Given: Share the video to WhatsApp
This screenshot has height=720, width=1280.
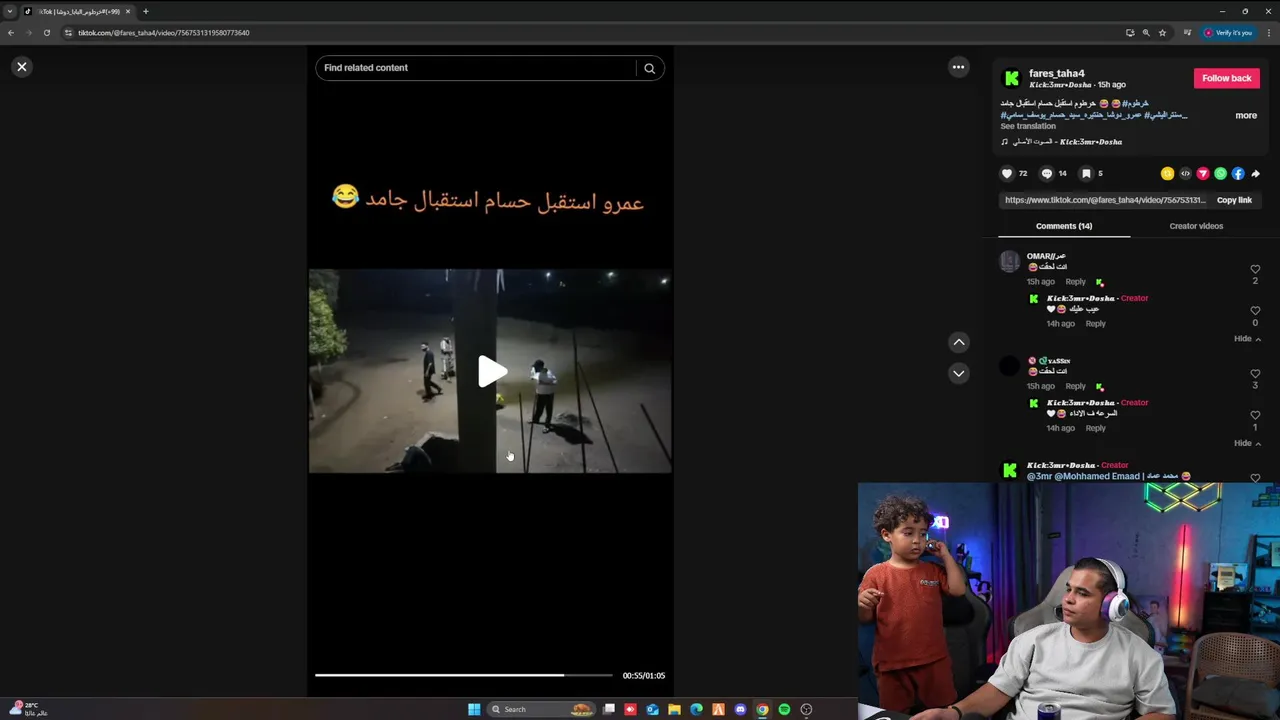Looking at the screenshot, I should (1220, 173).
